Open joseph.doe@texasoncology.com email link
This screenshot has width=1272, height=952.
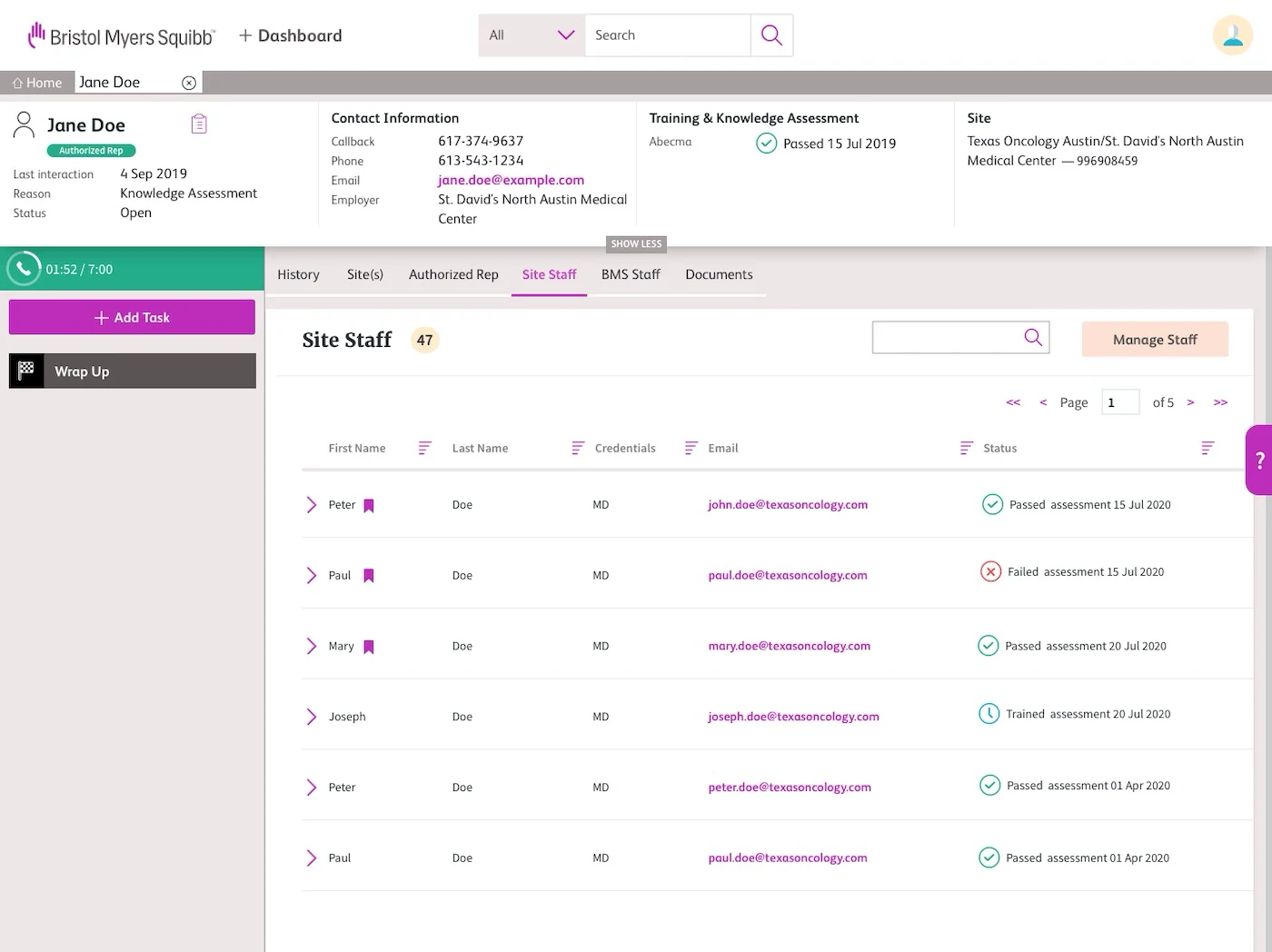pyautogui.click(x=793, y=717)
